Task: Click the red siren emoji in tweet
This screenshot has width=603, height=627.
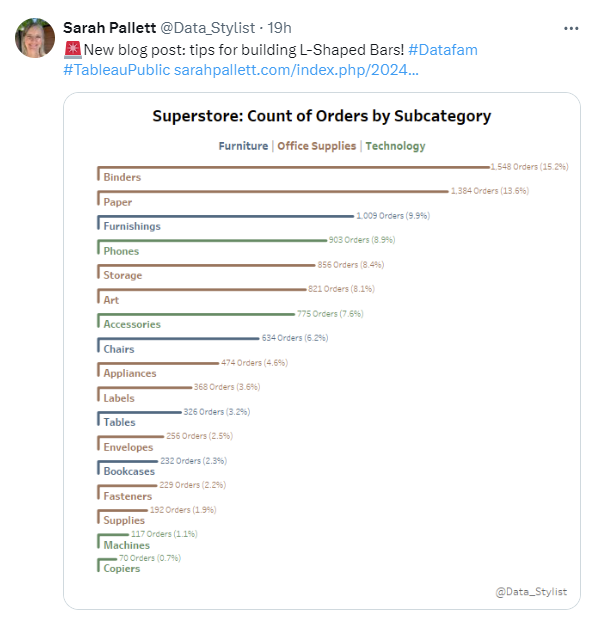Action: pyautogui.click(x=71, y=50)
